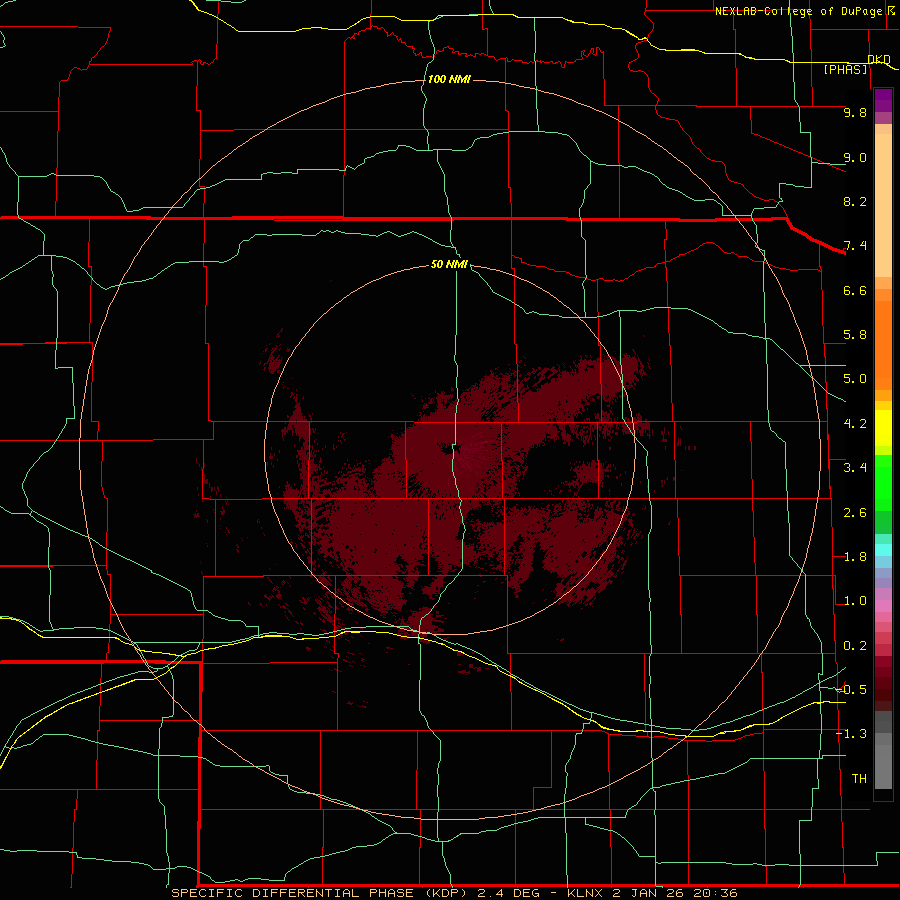Image resolution: width=900 pixels, height=900 pixels.
Task: Click the 8.2 value on the color scale
Action: coord(855,201)
